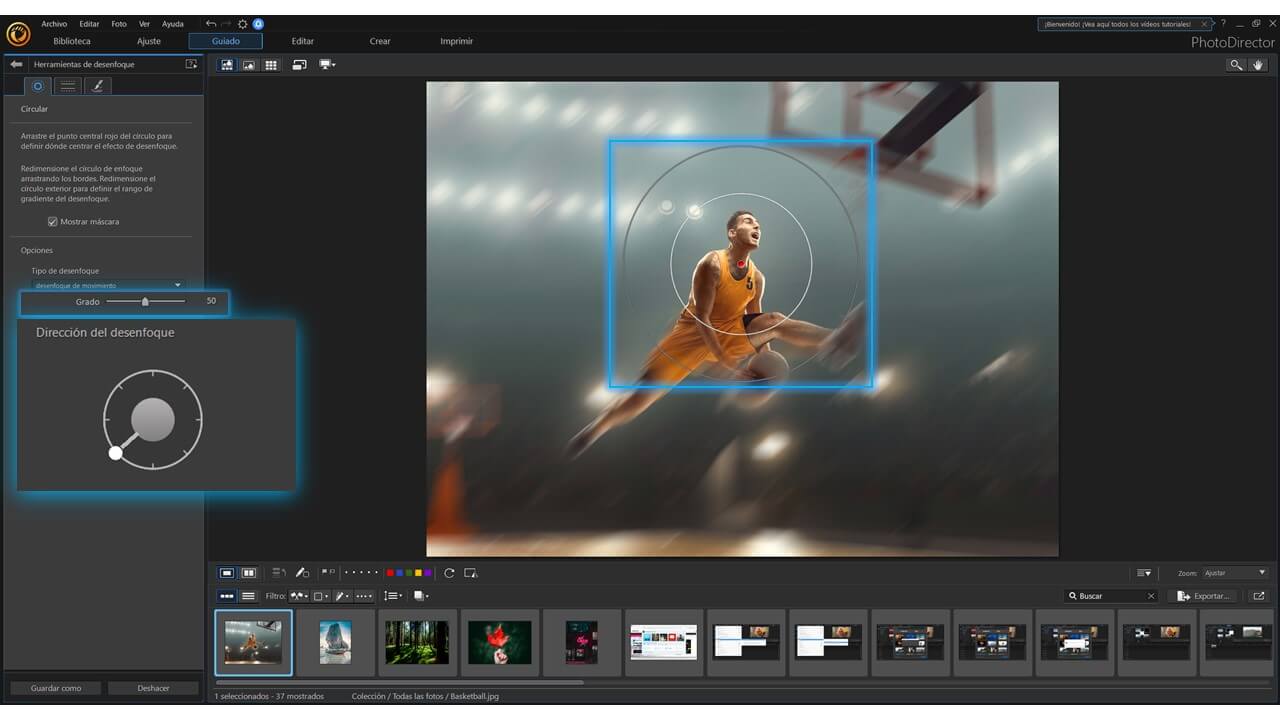
Task: Select the linear blur tool tab
Action: point(68,86)
